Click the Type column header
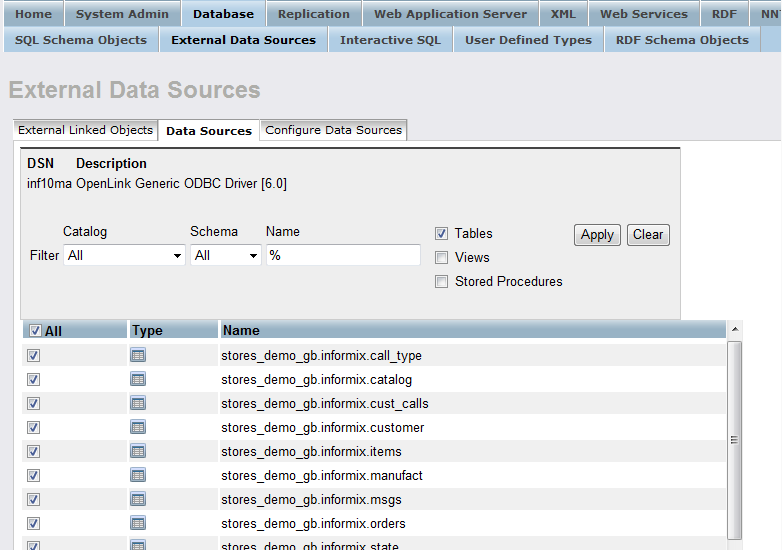 pyautogui.click(x=173, y=330)
